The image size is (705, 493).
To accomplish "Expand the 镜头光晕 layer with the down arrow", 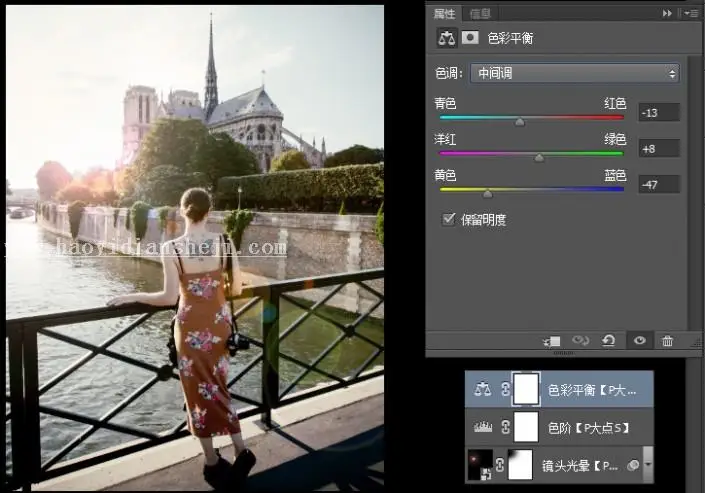I will coord(648,465).
